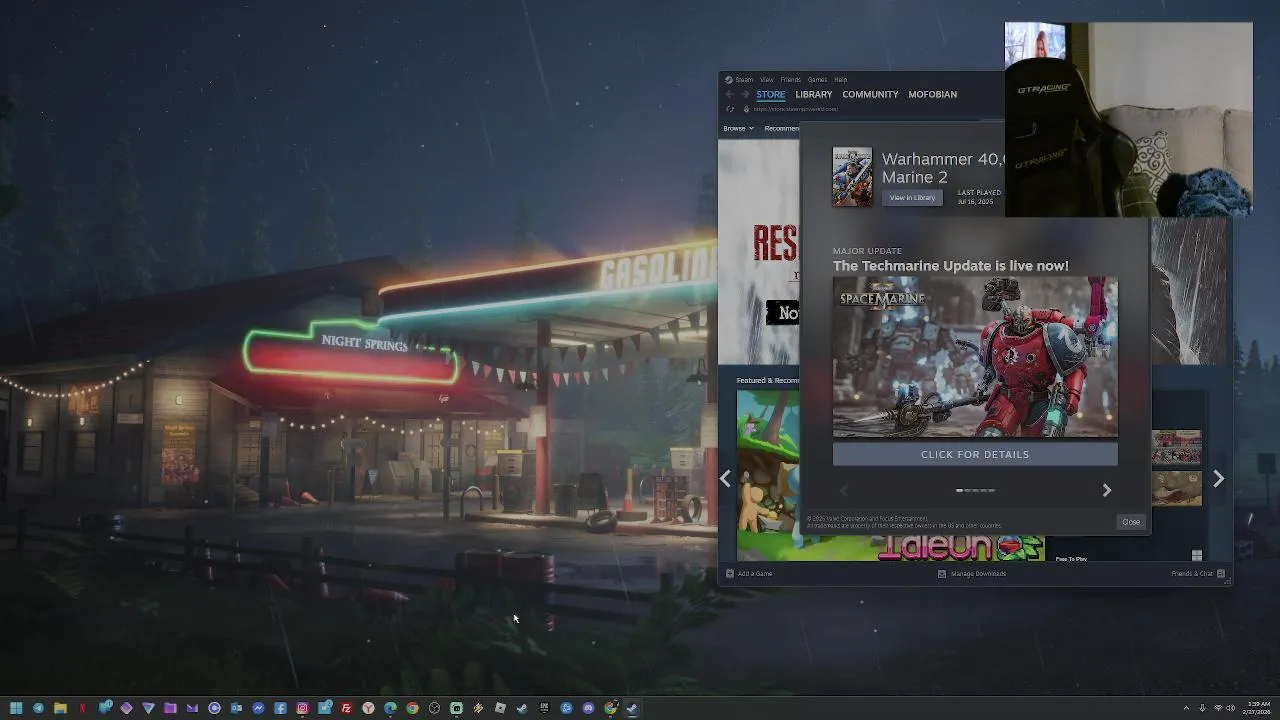Screen dimensions: 1280x720
Task: Click View in Library button
Action: [x=912, y=198]
